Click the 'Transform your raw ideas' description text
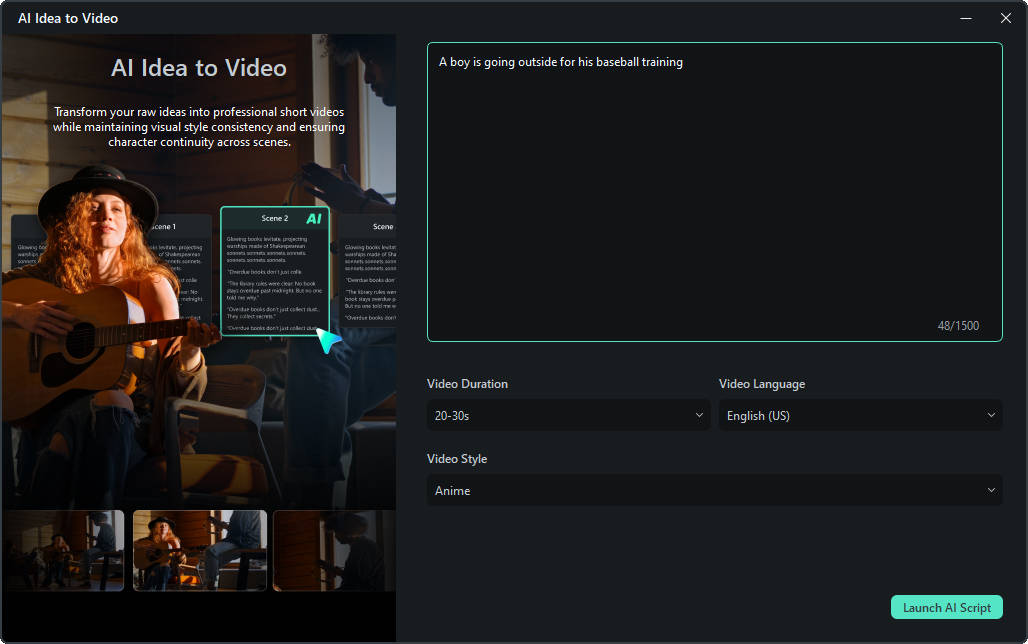 [x=199, y=127]
